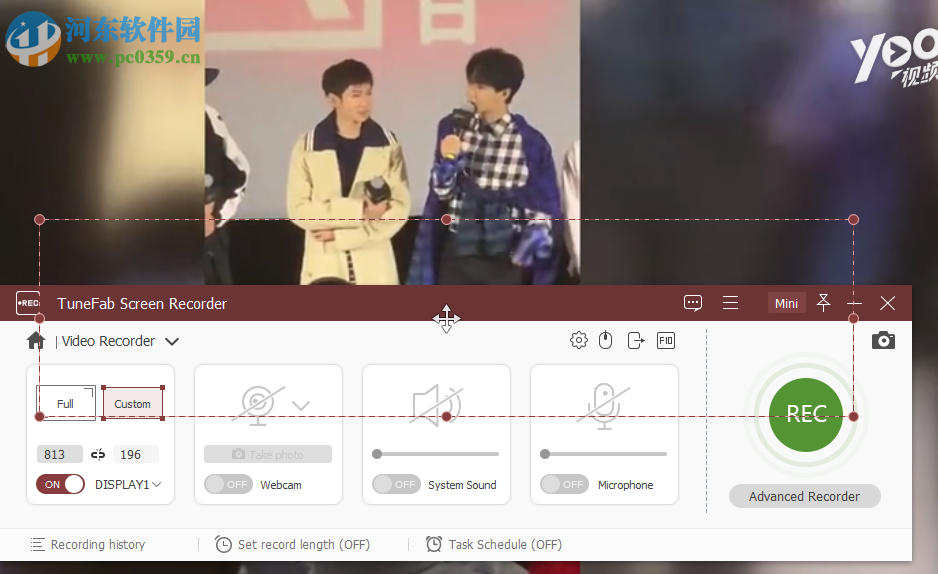Open output export settings icon

(x=635, y=340)
